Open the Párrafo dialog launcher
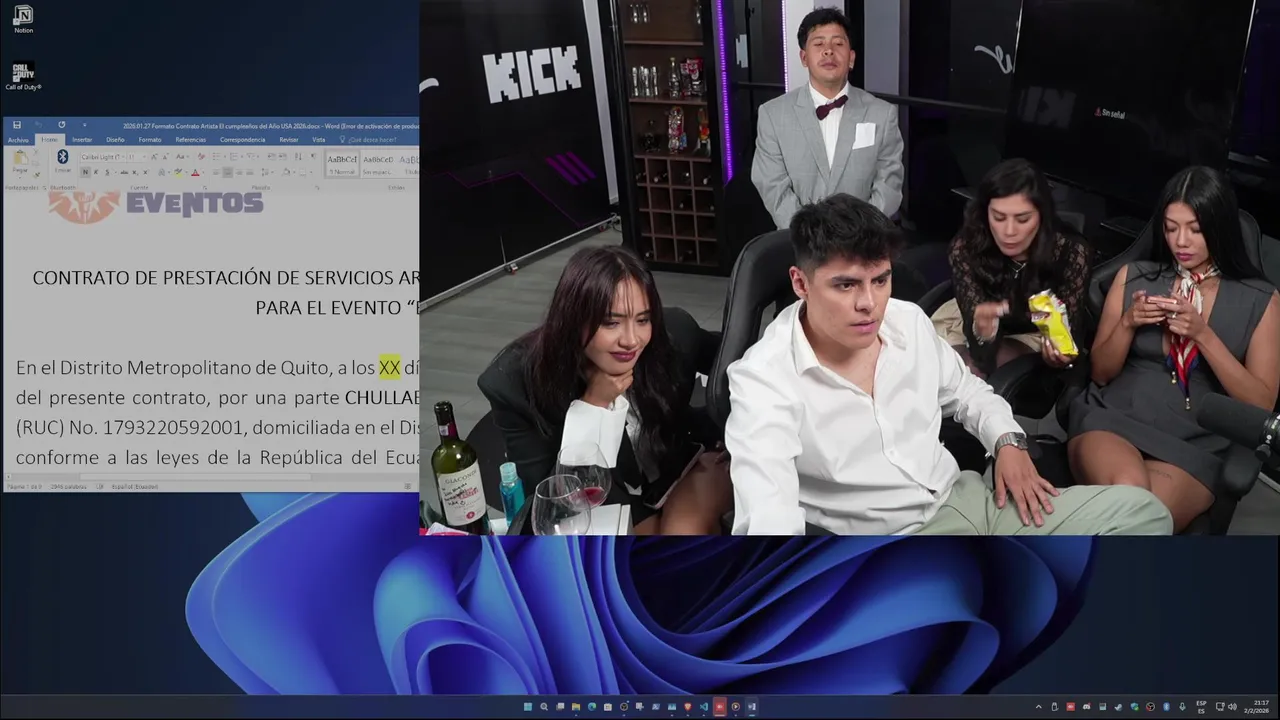Screen dimensions: 1280x720 (x=317, y=187)
